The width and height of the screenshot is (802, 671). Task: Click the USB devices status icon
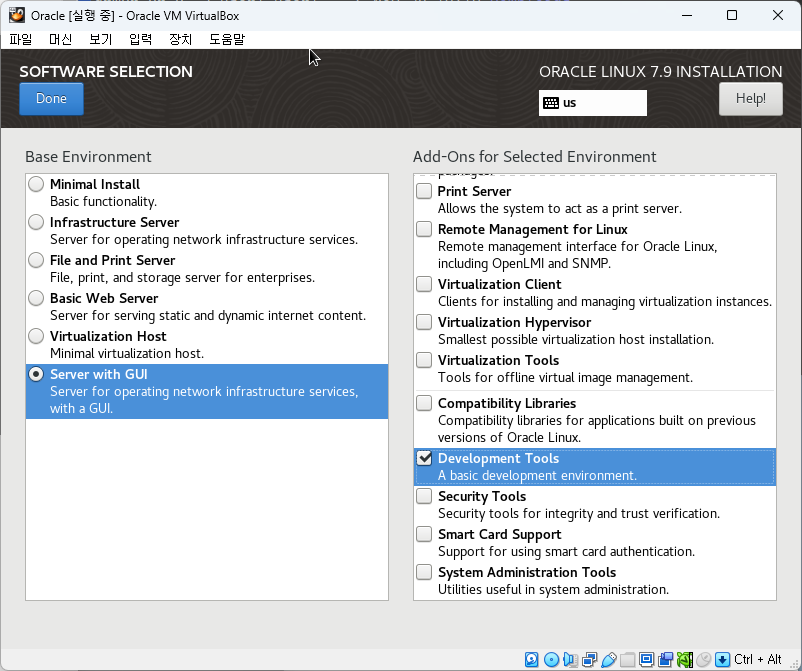(x=608, y=659)
